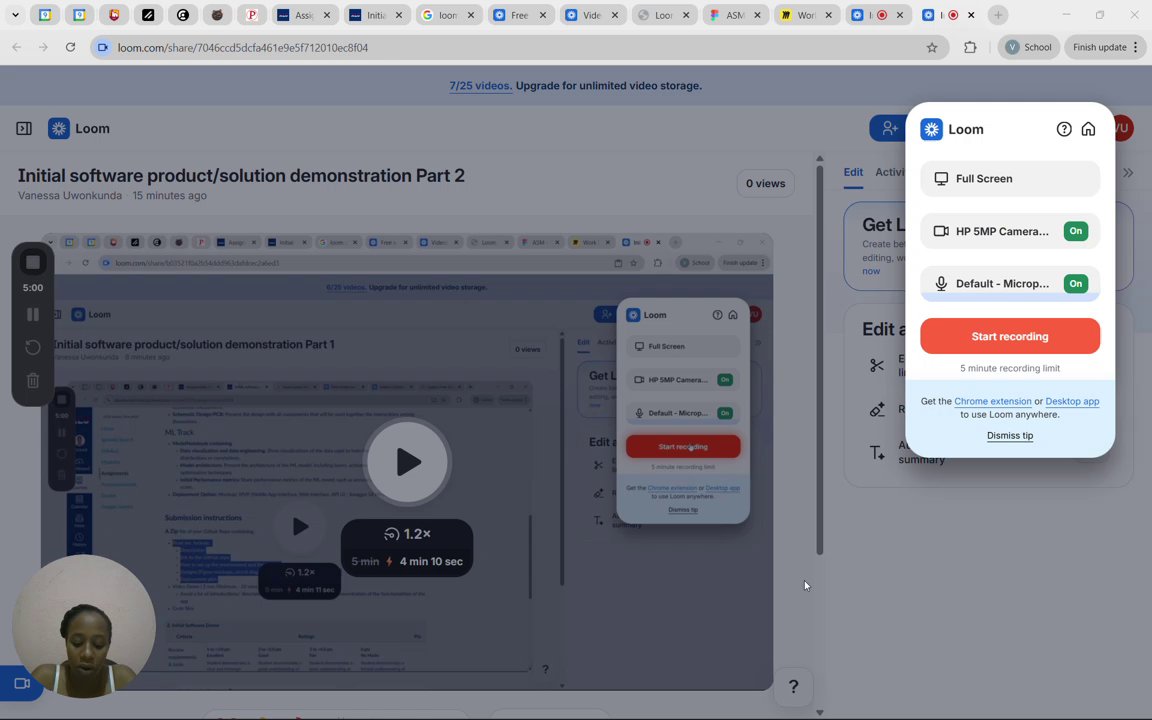Turn off the HP 5MP Camera On toggle
Screen dimensions: 1152x720
coord(1076,231)
